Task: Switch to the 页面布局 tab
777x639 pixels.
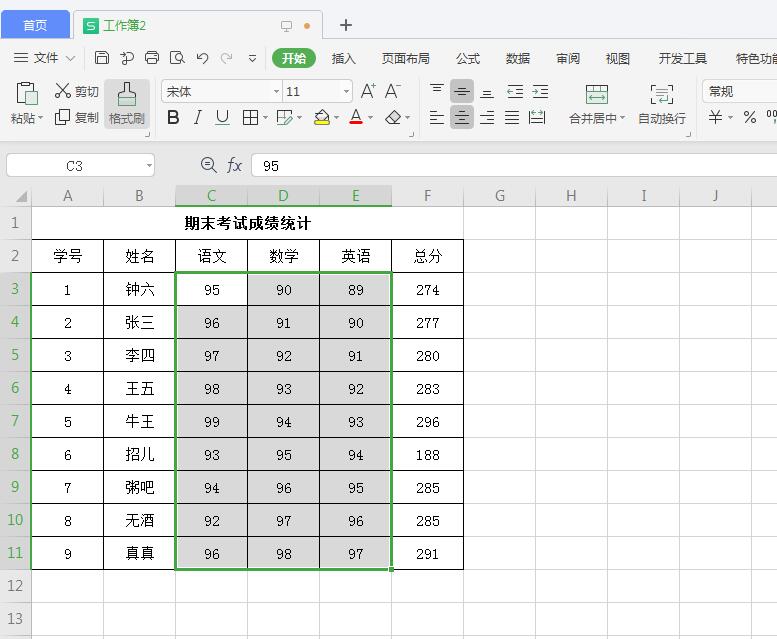Action: 405,58
